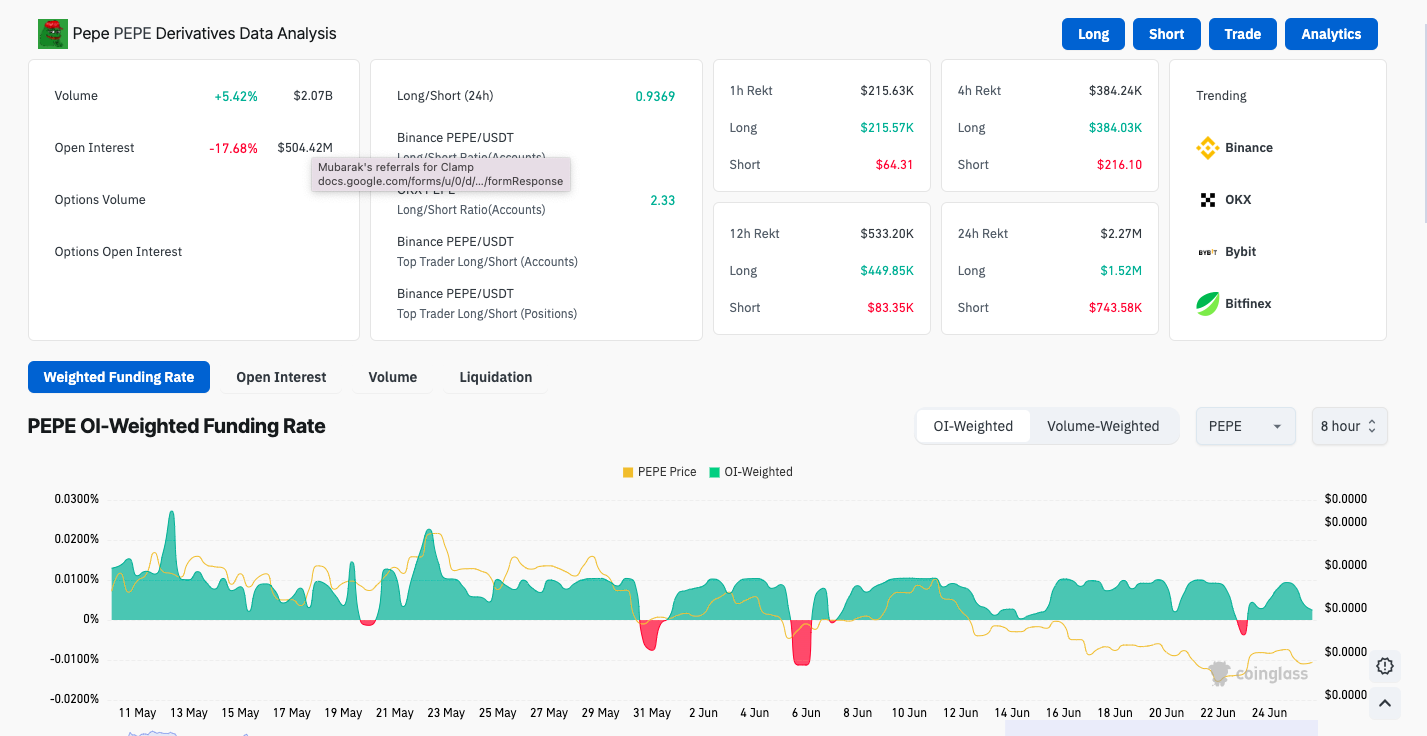
Task: Open the Short button
Action: click(1166, 34)
